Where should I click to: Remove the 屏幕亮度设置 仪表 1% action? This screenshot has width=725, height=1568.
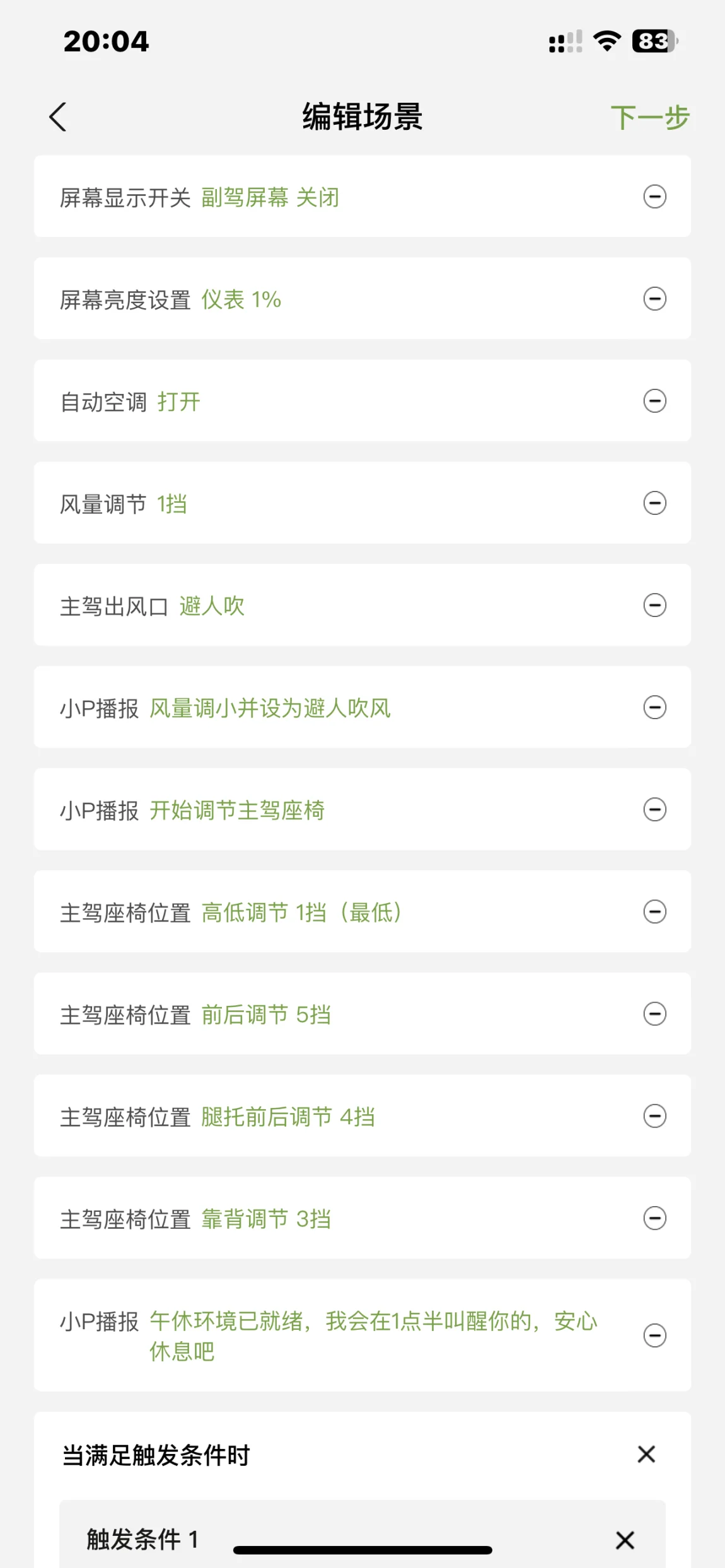(x=654, y=299)
